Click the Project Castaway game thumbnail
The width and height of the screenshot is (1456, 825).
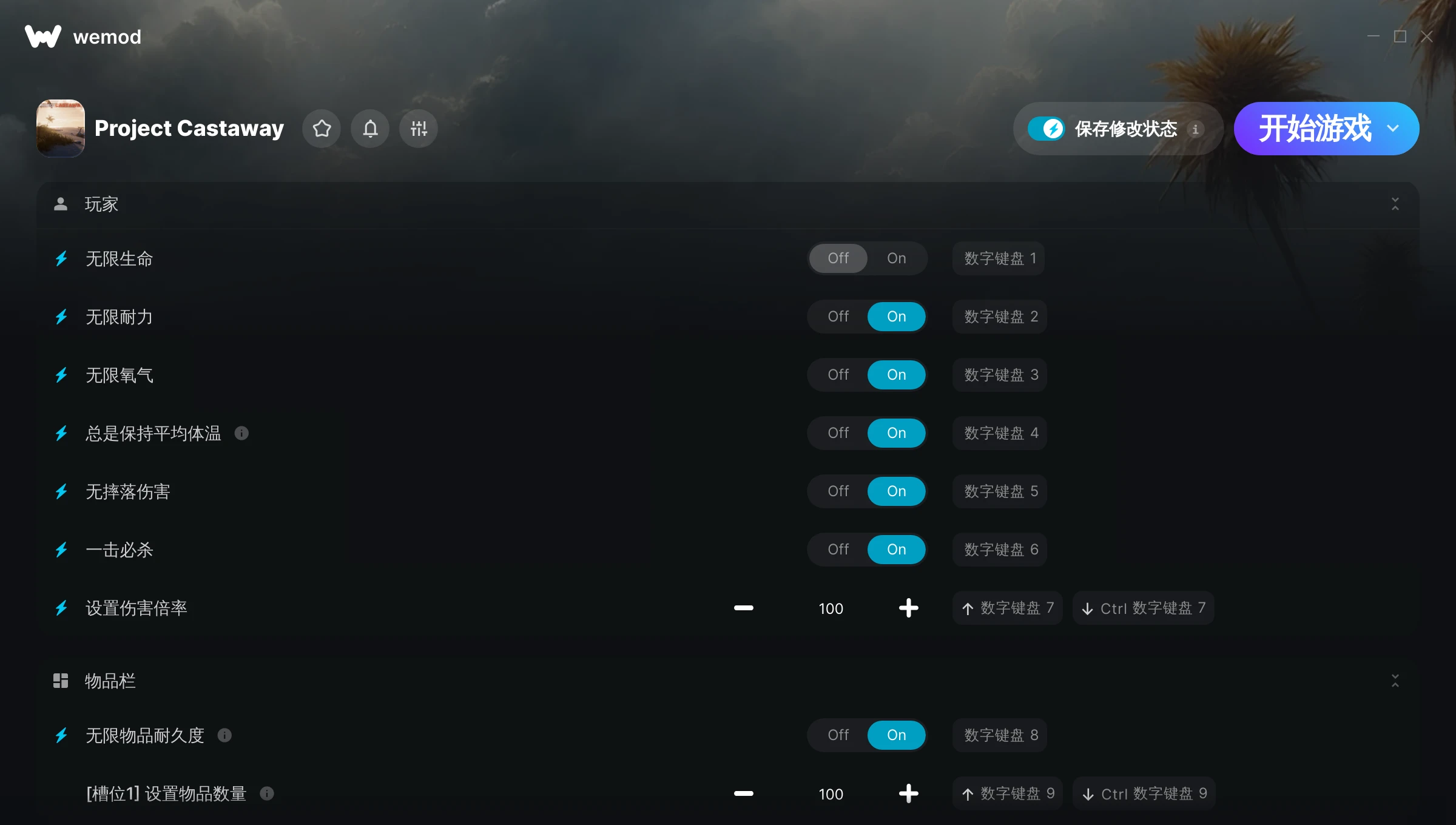coord(61,129)
